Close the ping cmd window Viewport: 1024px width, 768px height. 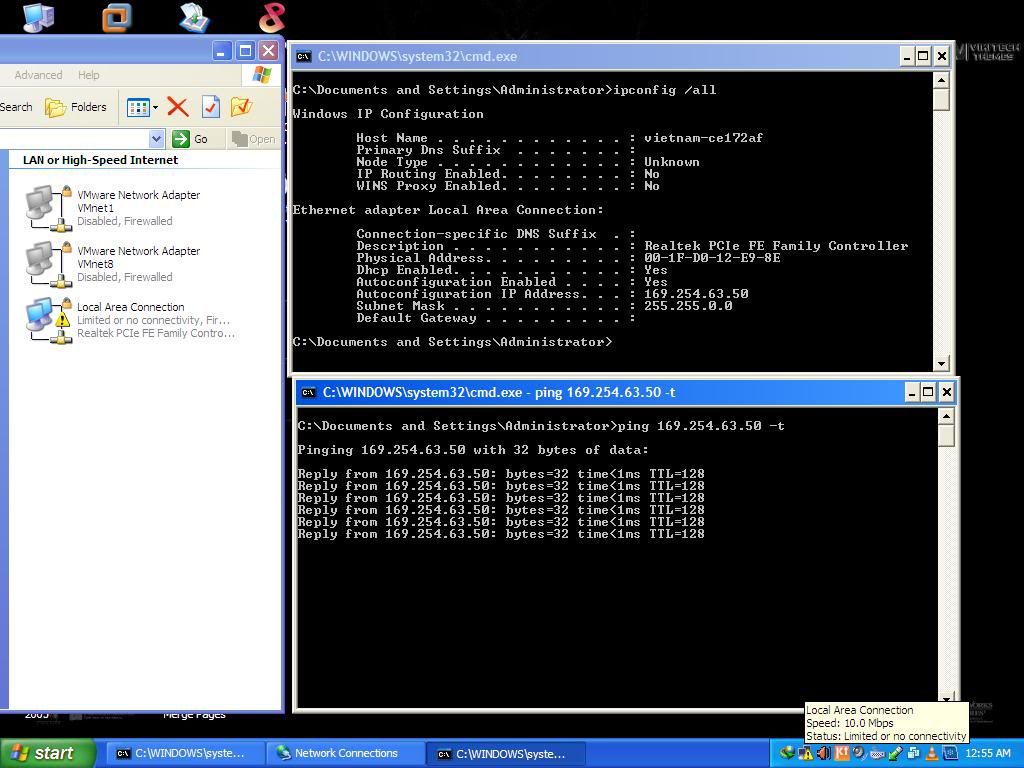946,392
